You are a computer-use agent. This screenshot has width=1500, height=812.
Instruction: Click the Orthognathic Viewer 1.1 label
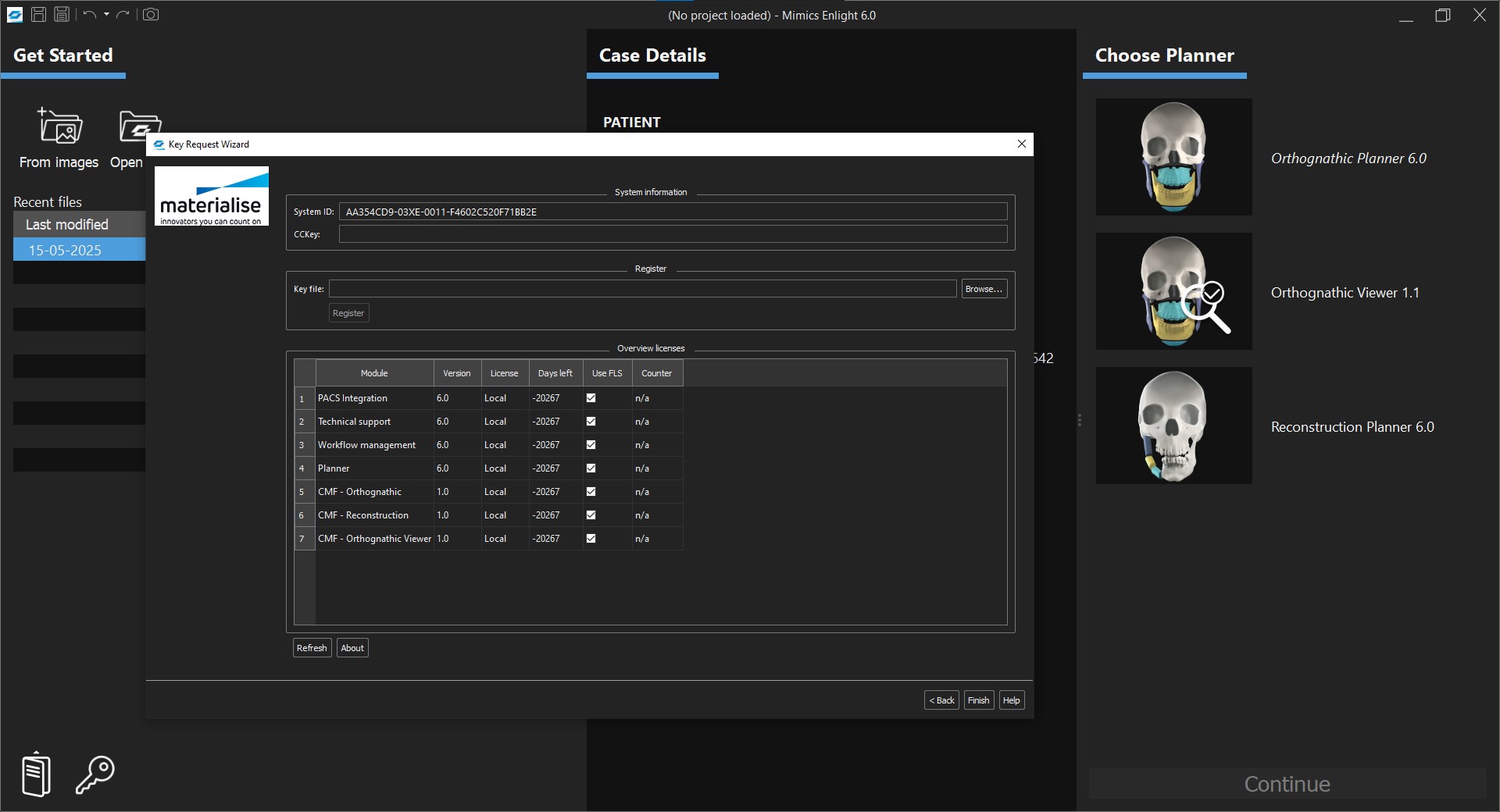coord(1345,293)
